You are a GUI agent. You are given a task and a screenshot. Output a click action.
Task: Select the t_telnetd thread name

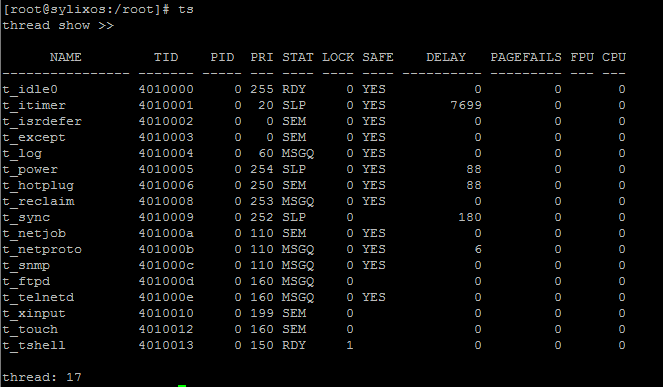click(x=38, y=298)
